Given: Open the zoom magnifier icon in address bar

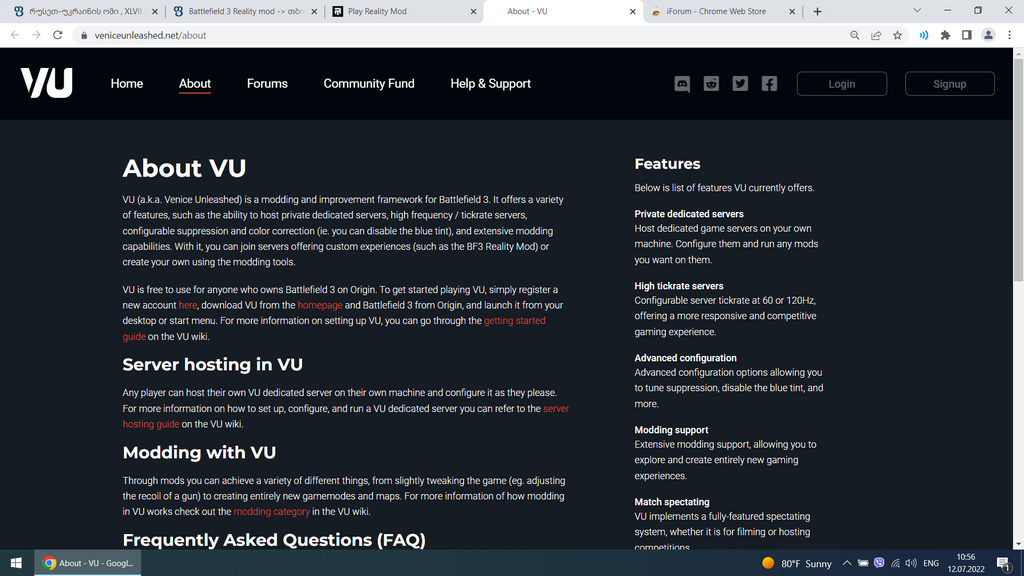Looking at the screenshot, I should 854,35.
